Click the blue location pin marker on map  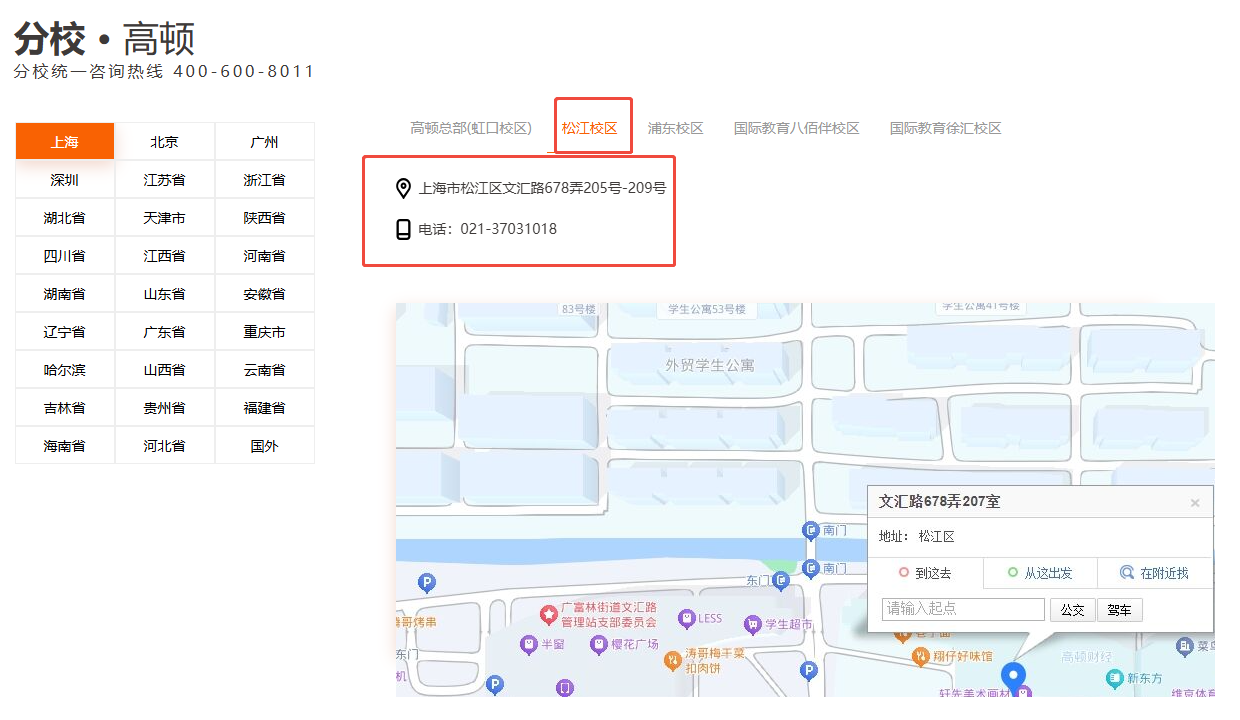tap(1014, 676)
